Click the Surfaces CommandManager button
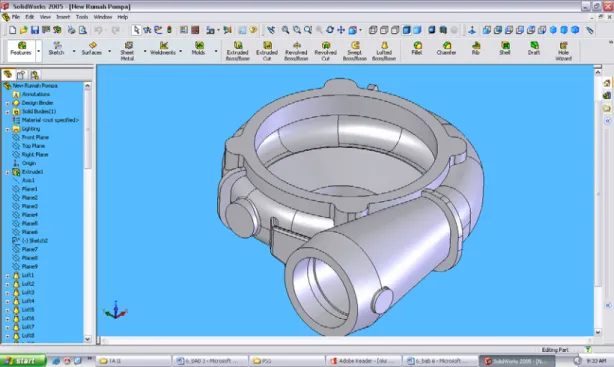 tap(92, 49)
